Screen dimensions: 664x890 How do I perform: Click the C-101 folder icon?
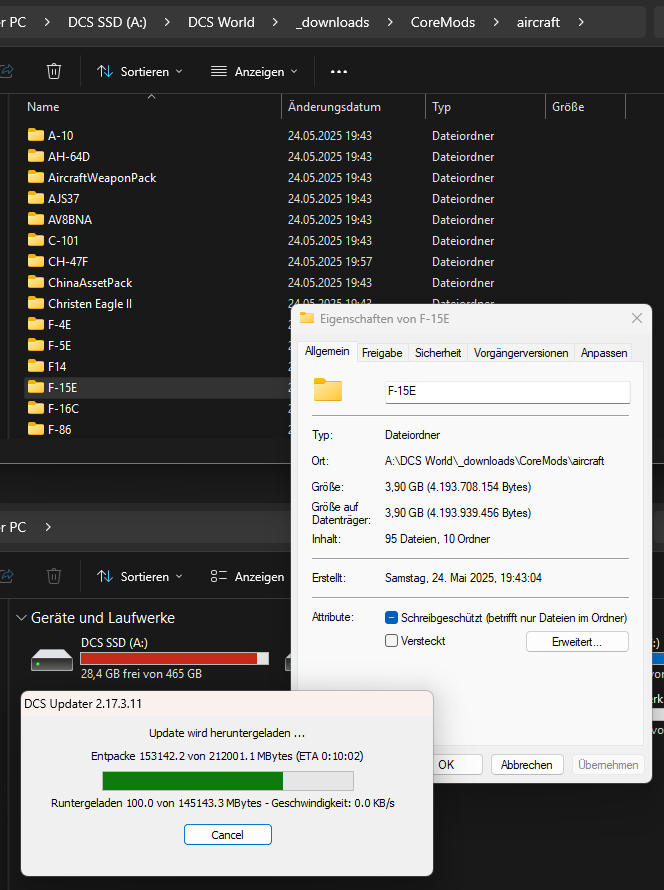[x=36, y=240]
